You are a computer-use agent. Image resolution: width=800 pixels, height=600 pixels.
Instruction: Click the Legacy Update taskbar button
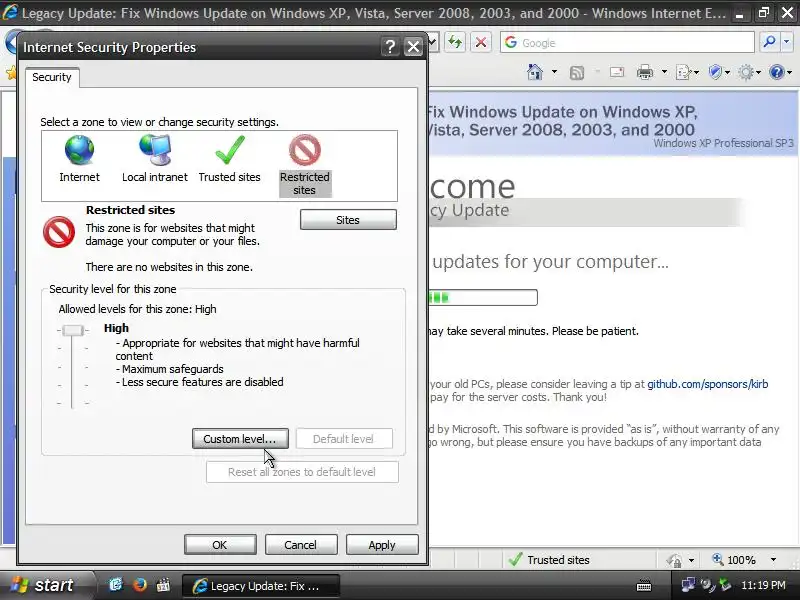pyautogui.click(x=261, y=586)
